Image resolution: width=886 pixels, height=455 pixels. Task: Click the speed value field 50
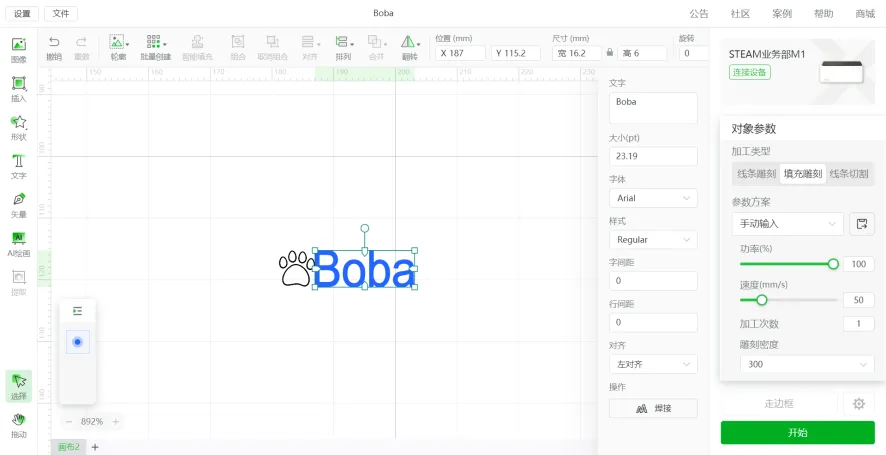pyautogui.click(x=858, y=300)
